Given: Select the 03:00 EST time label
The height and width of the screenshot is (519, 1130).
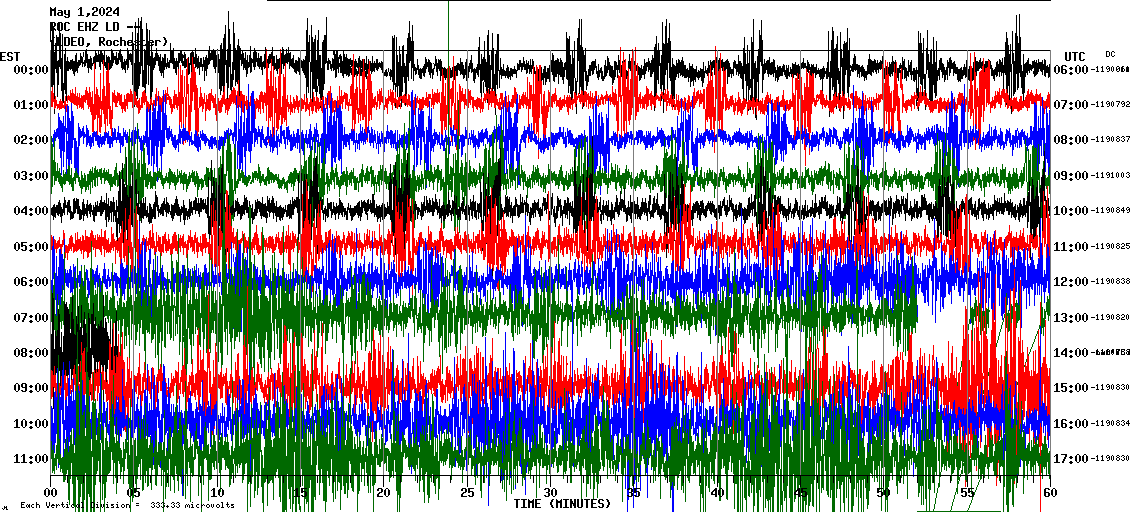Looking at the screenshot, I should [30, 176].
